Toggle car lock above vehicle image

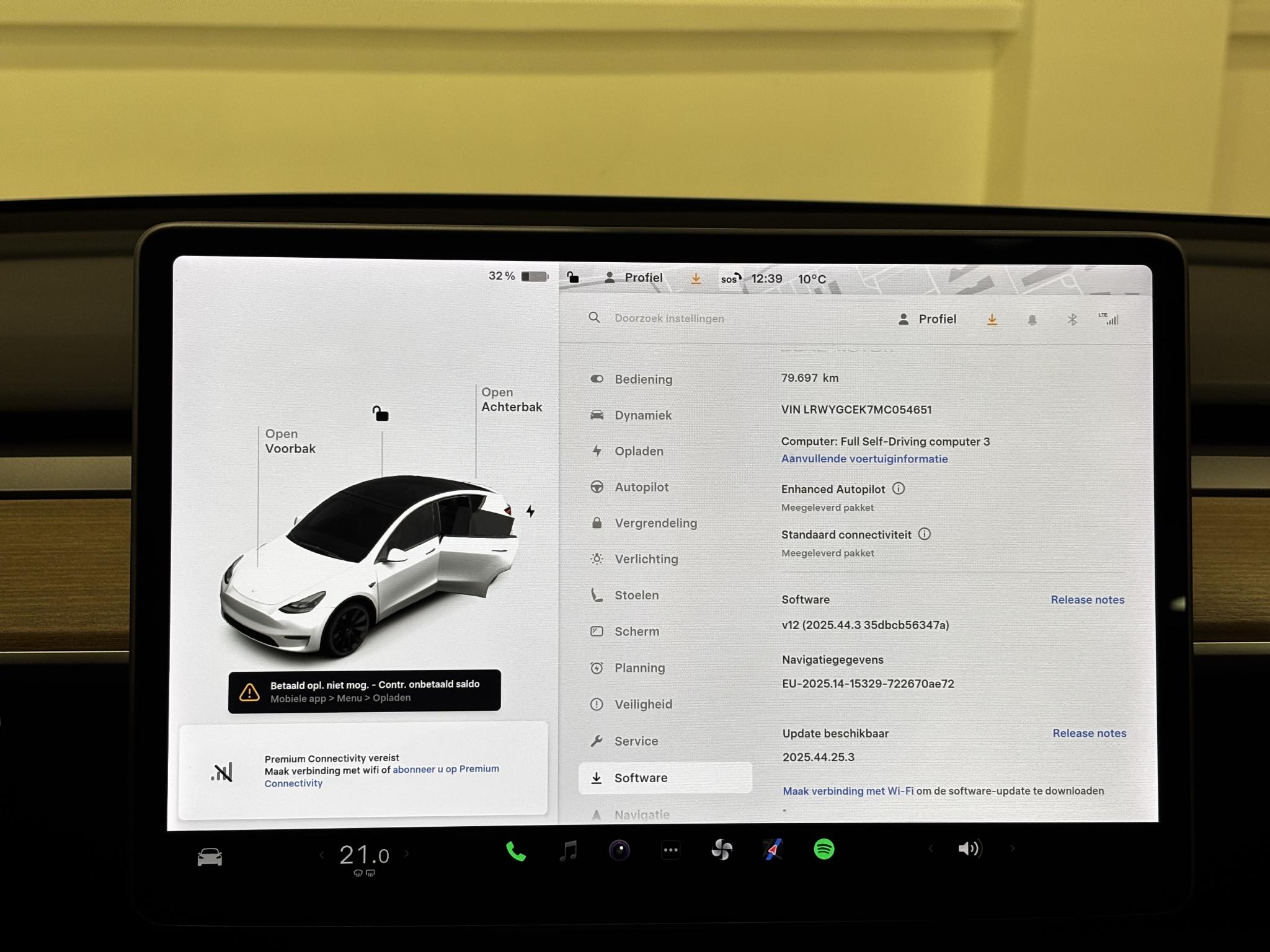pos(380,413)
